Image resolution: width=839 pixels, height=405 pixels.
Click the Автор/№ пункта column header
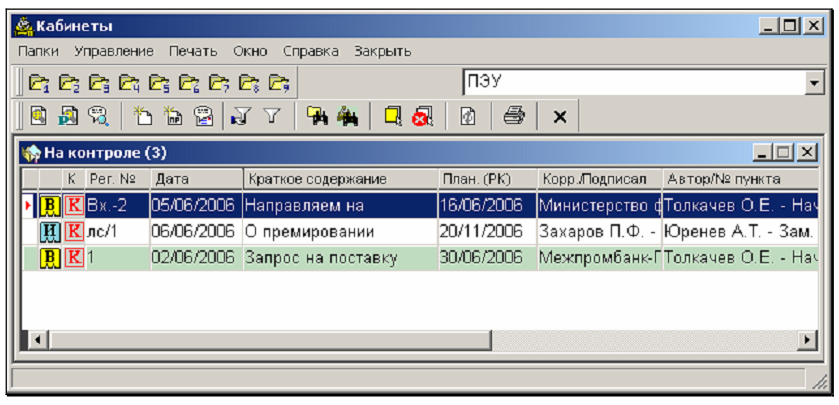tap(740, 180)
